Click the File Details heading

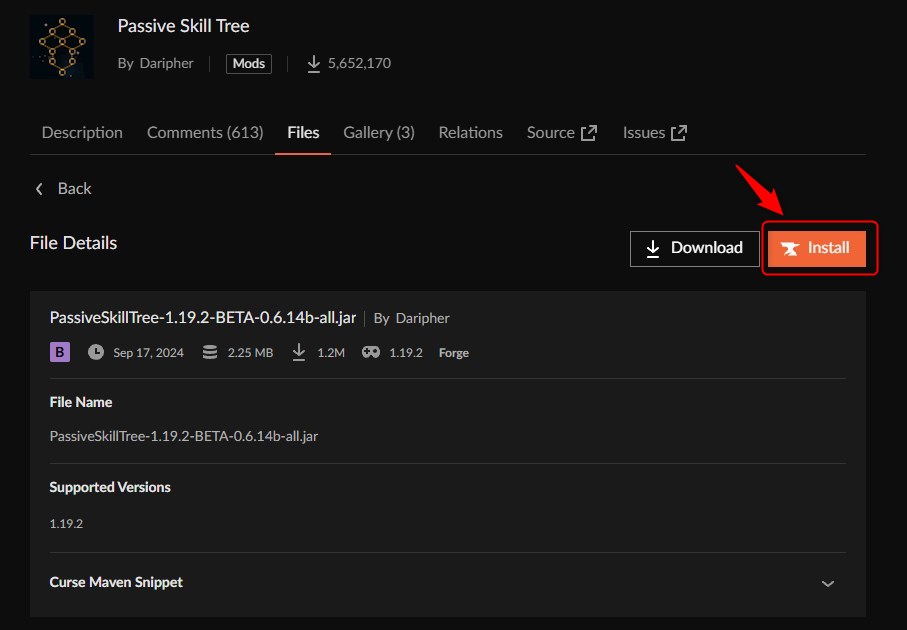pos(73,243)
